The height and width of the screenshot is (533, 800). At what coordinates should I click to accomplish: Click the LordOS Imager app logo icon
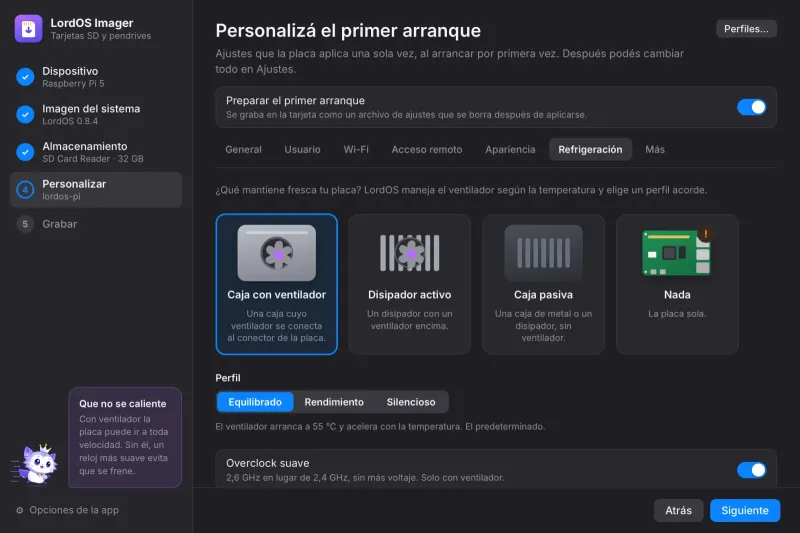tap(29, 29)
